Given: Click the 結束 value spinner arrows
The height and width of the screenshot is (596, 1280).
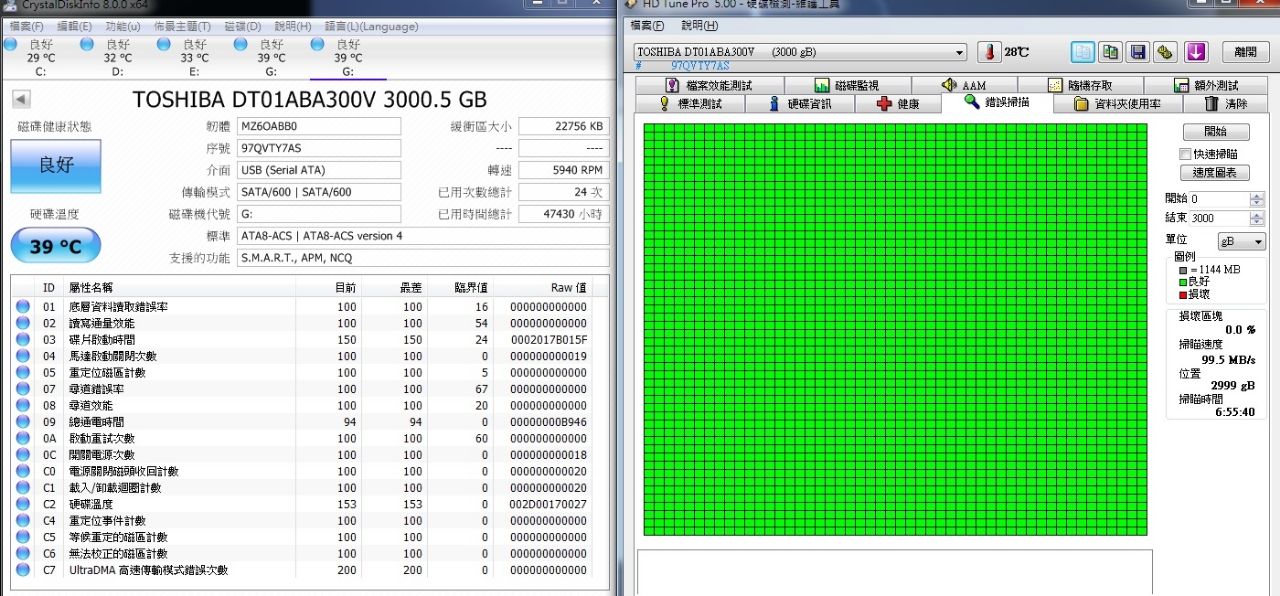Looking at the screenshot, I should [1257, 218].
